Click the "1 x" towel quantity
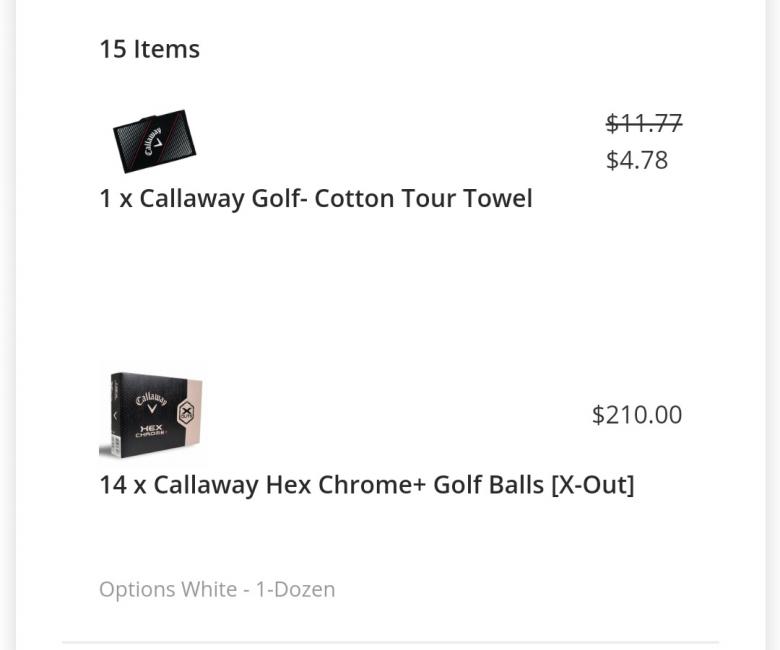 tap(115, 198)
